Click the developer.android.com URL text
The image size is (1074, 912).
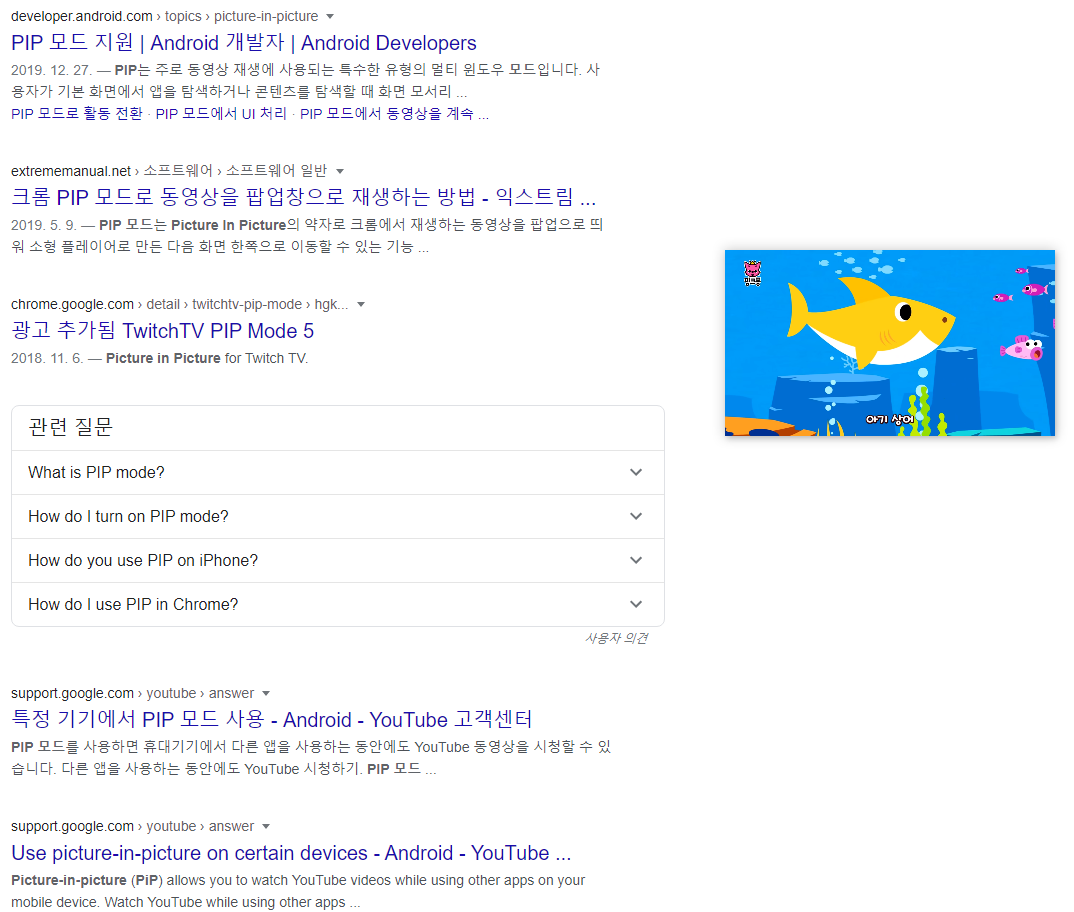point(82,16)
